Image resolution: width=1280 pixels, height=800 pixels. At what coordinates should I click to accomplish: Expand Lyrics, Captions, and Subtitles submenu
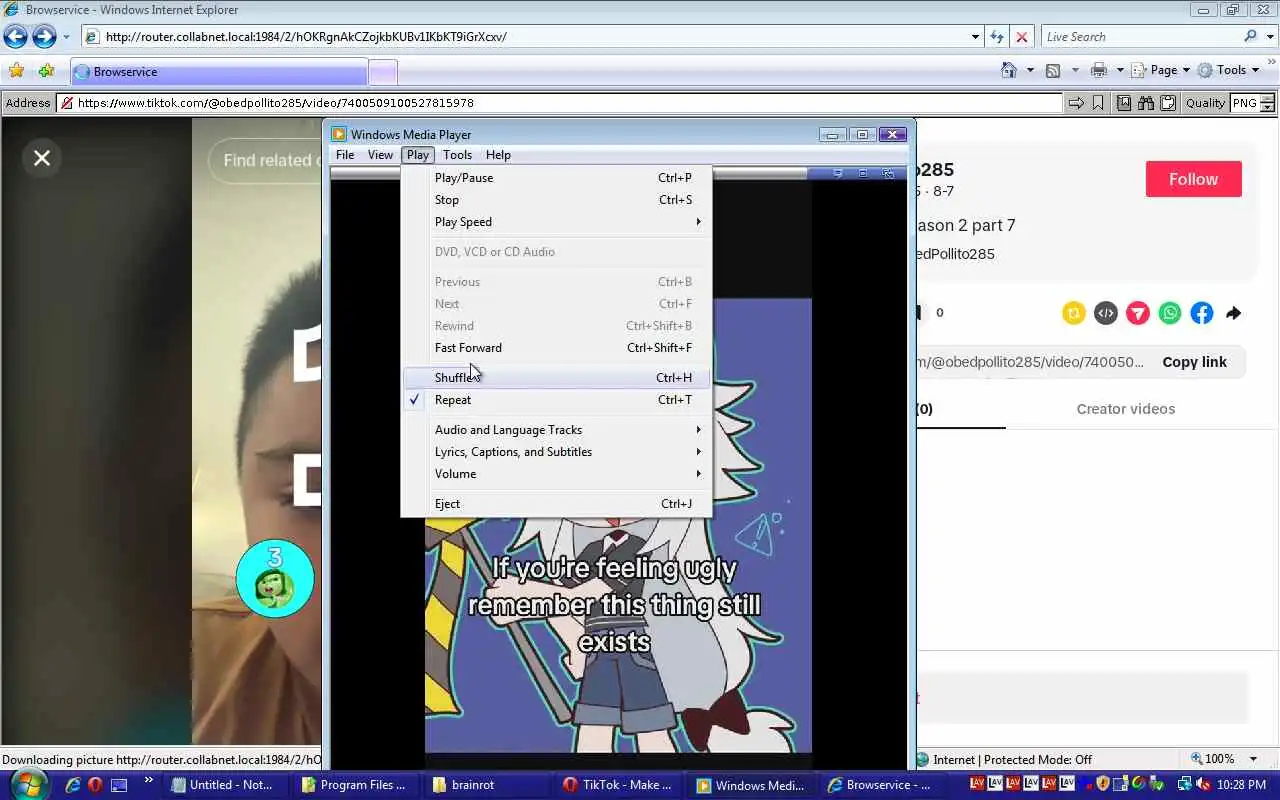pos(556,452)
